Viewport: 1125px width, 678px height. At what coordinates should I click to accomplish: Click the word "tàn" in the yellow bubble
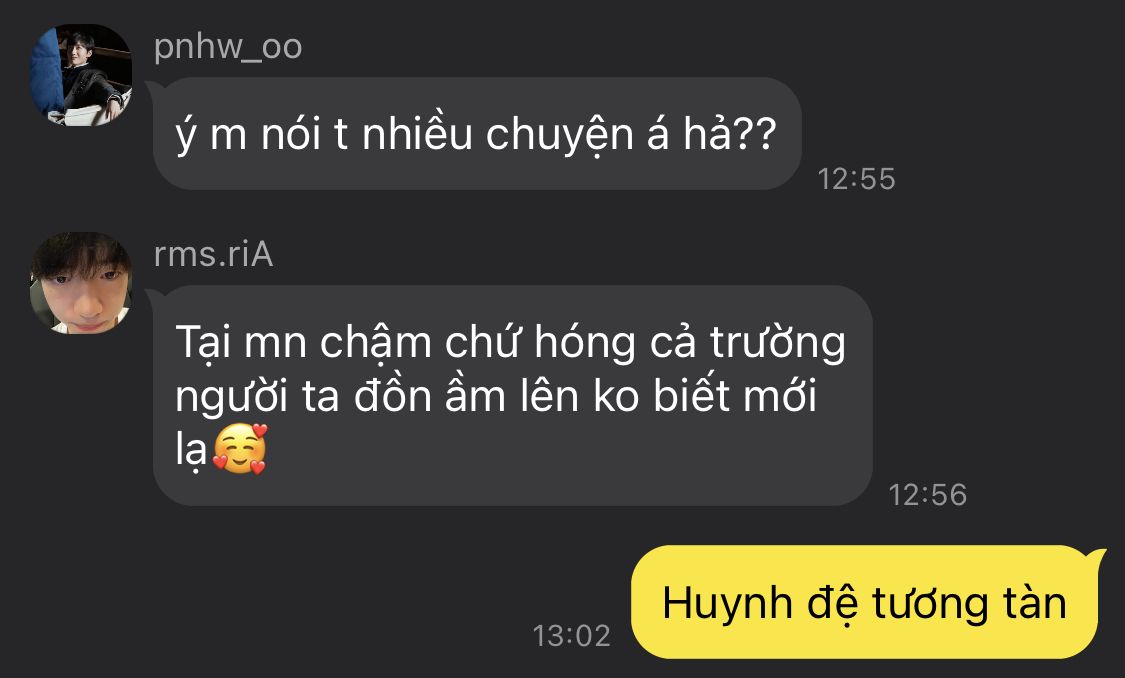1035,602
